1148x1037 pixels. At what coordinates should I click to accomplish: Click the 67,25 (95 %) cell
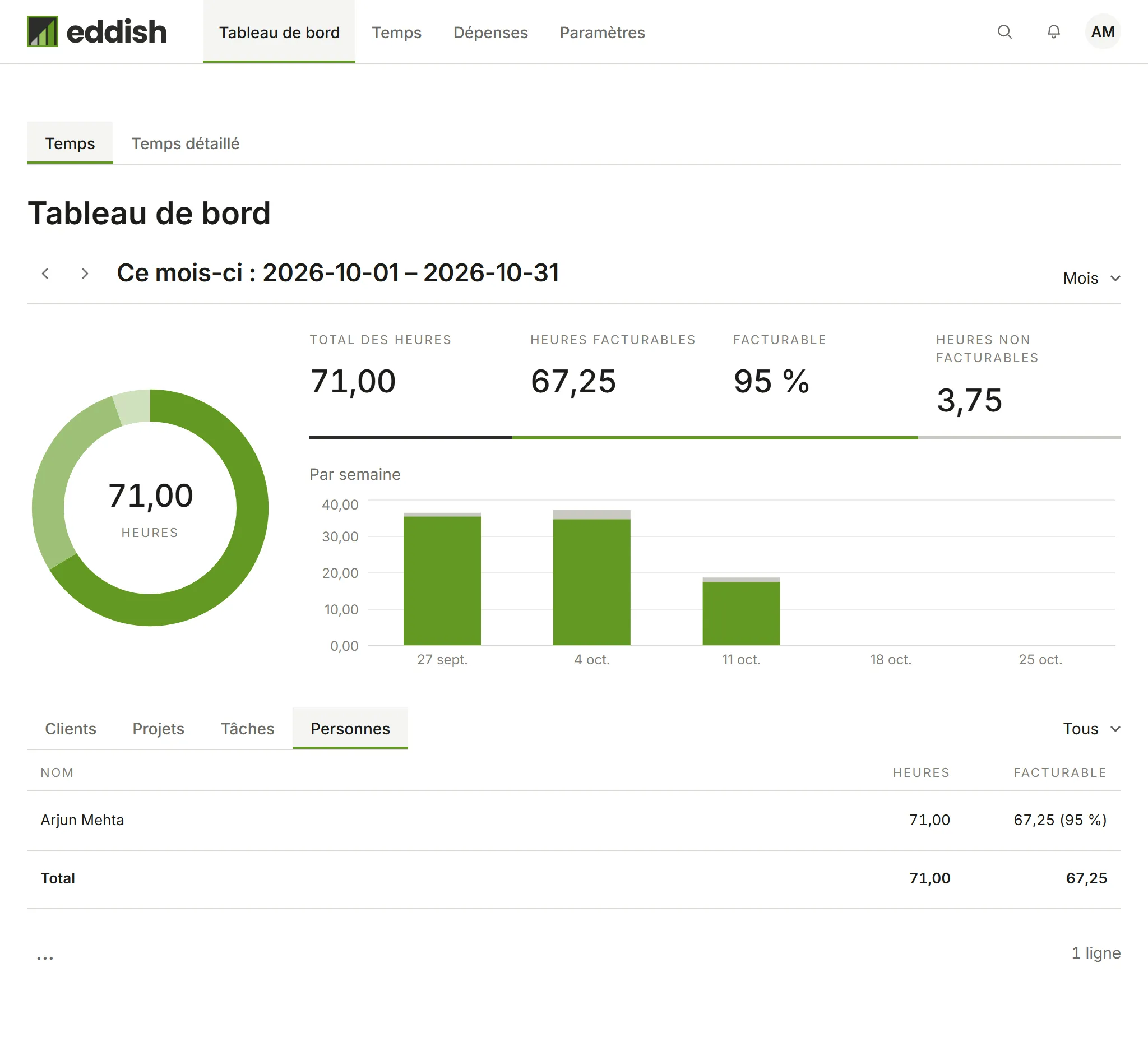1060,820
